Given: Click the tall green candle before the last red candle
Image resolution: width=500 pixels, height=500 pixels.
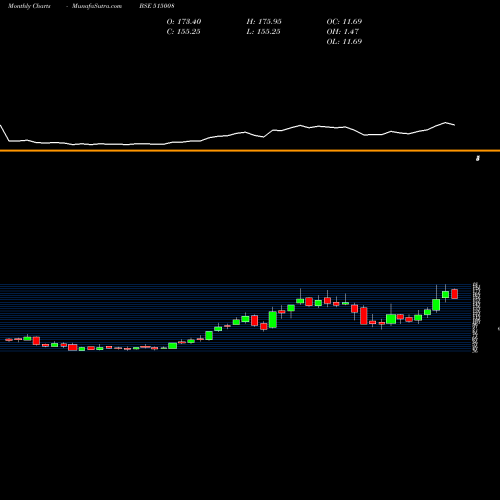Looking at the screenshot, I should 436,305.
